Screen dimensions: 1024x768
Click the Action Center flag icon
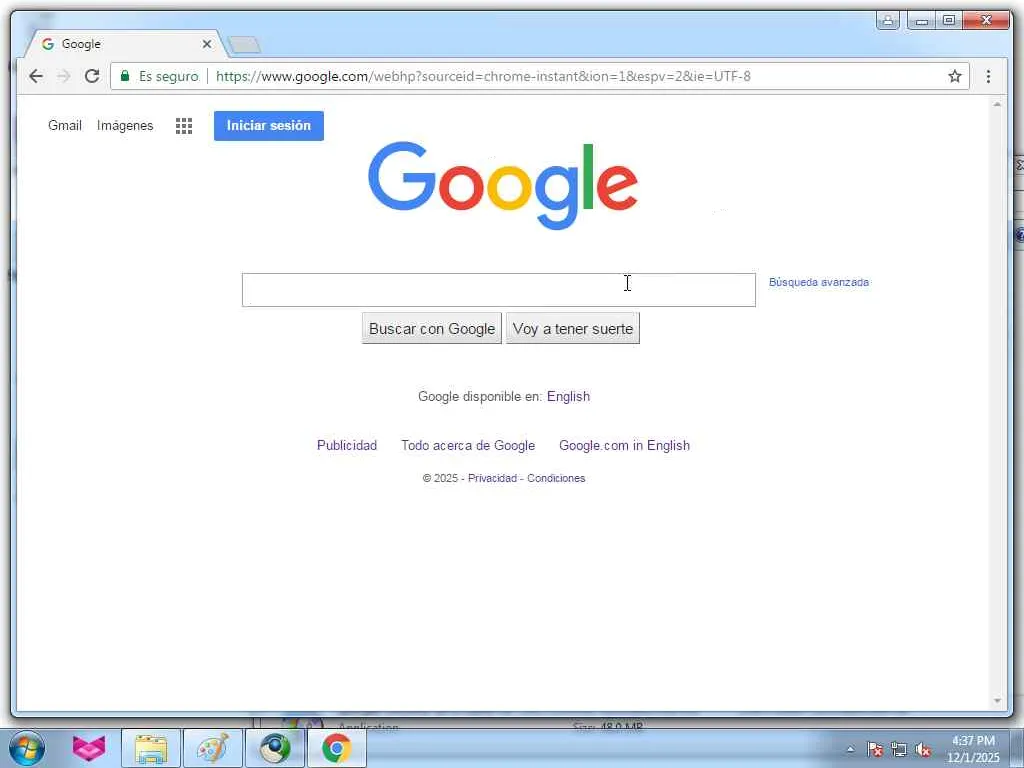[x=875, y=749]
